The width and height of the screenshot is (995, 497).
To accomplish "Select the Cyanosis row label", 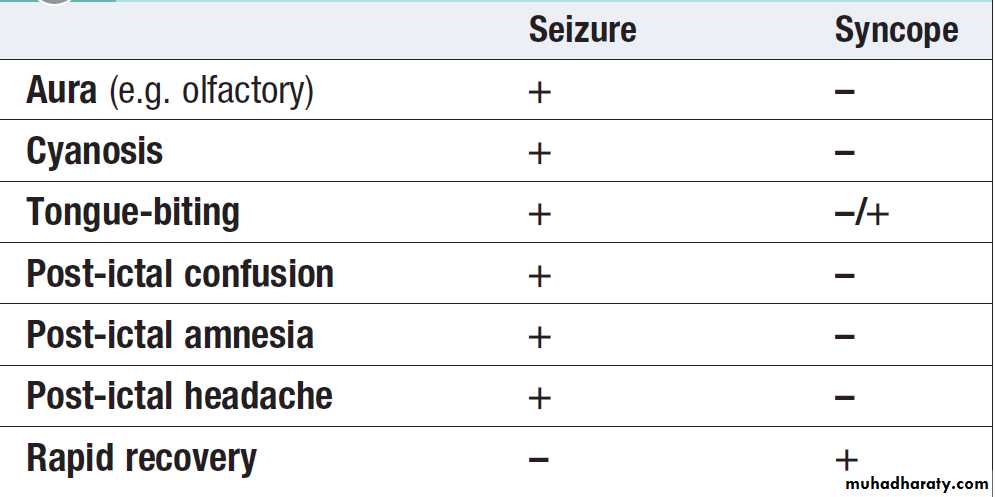I will 94,152.
